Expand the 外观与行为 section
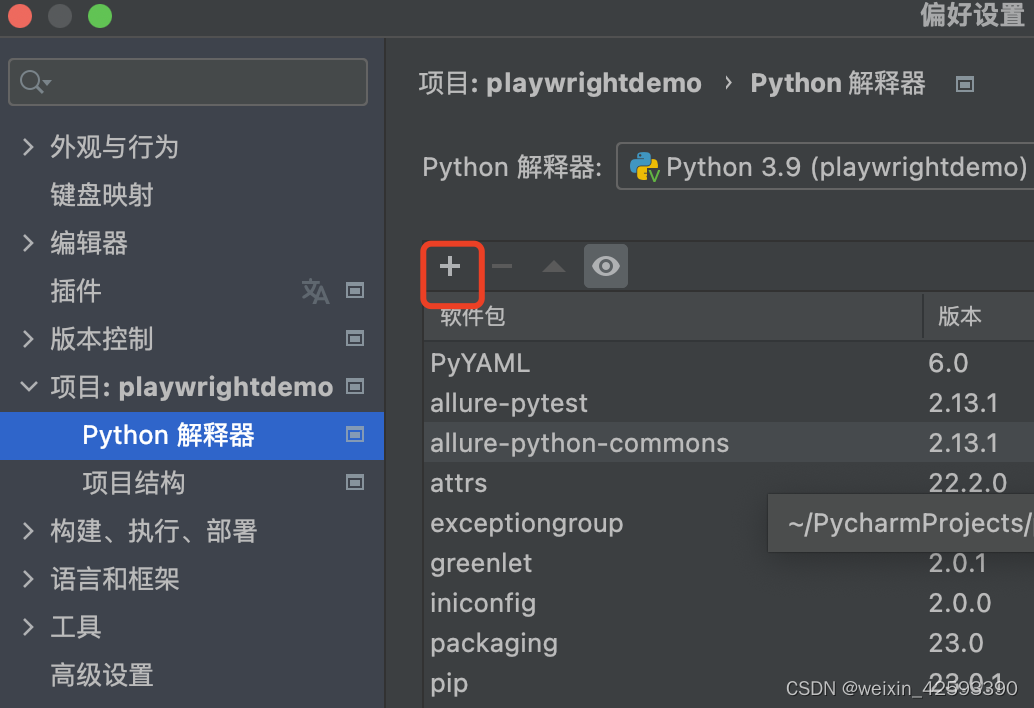The width and height of the screenshot is (1034, 708). (27, 147)
